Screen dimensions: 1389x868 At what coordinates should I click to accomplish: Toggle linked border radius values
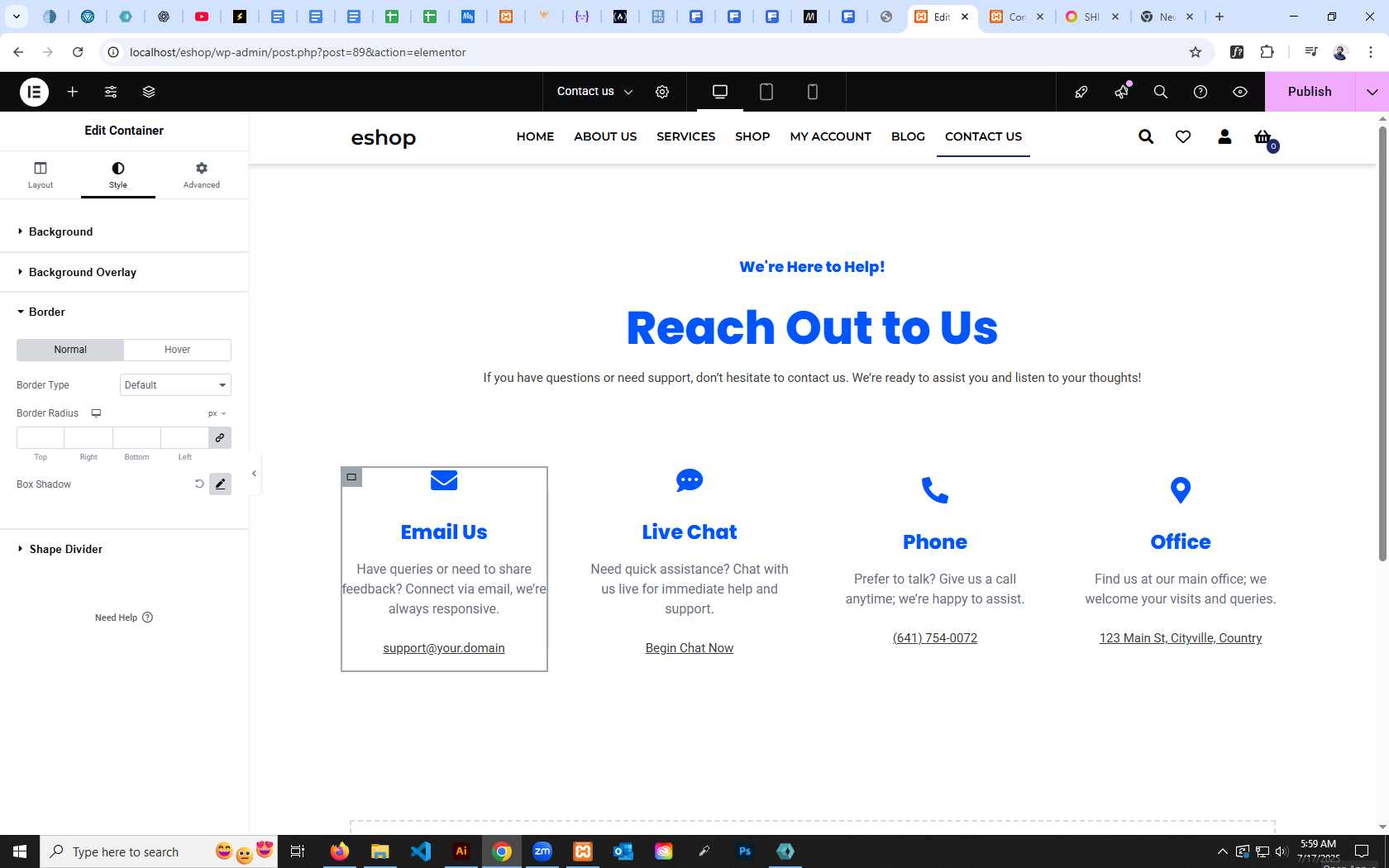[220, 438]
